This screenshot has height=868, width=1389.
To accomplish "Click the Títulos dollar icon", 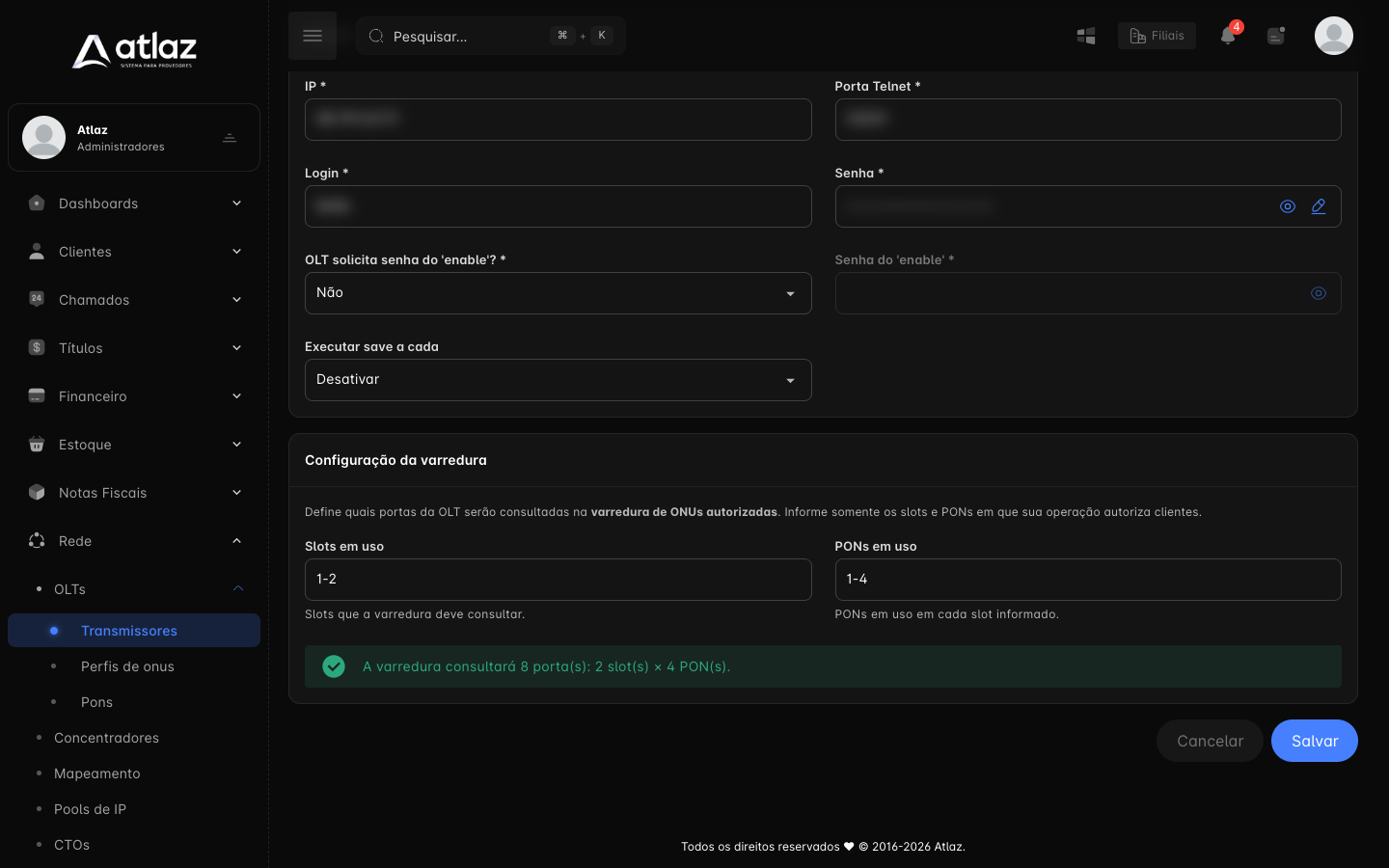I will [x=37, y=347].
